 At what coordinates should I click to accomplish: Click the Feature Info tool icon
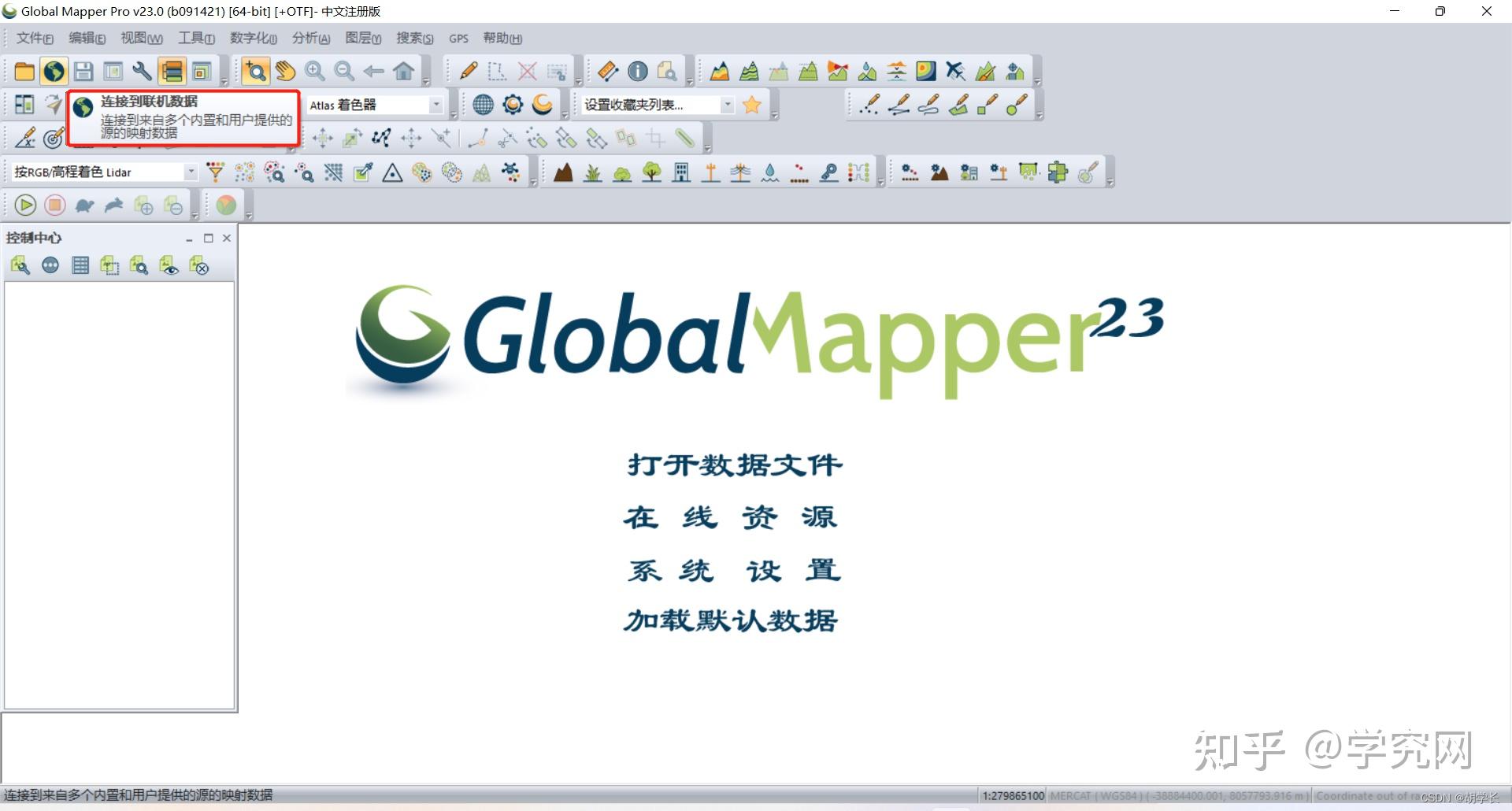[x=637, y=71]
